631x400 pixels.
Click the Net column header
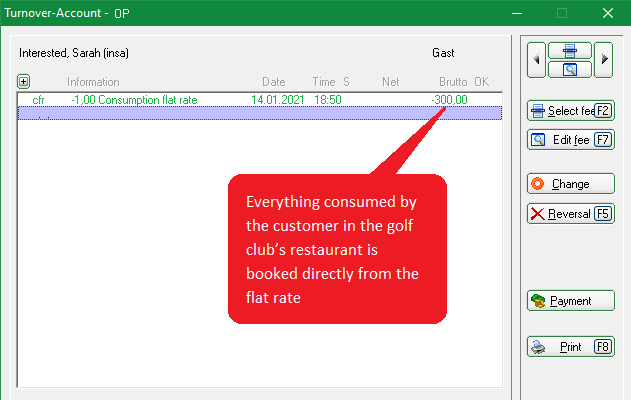(390, 82)
